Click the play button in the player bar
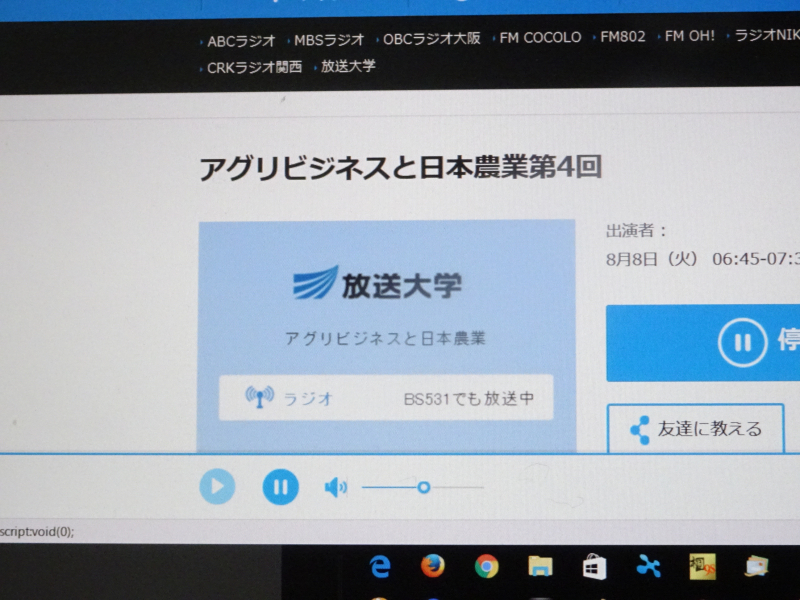Image resolution: width=800 pixels, height=600 pixels. click(x=217, y=486)
